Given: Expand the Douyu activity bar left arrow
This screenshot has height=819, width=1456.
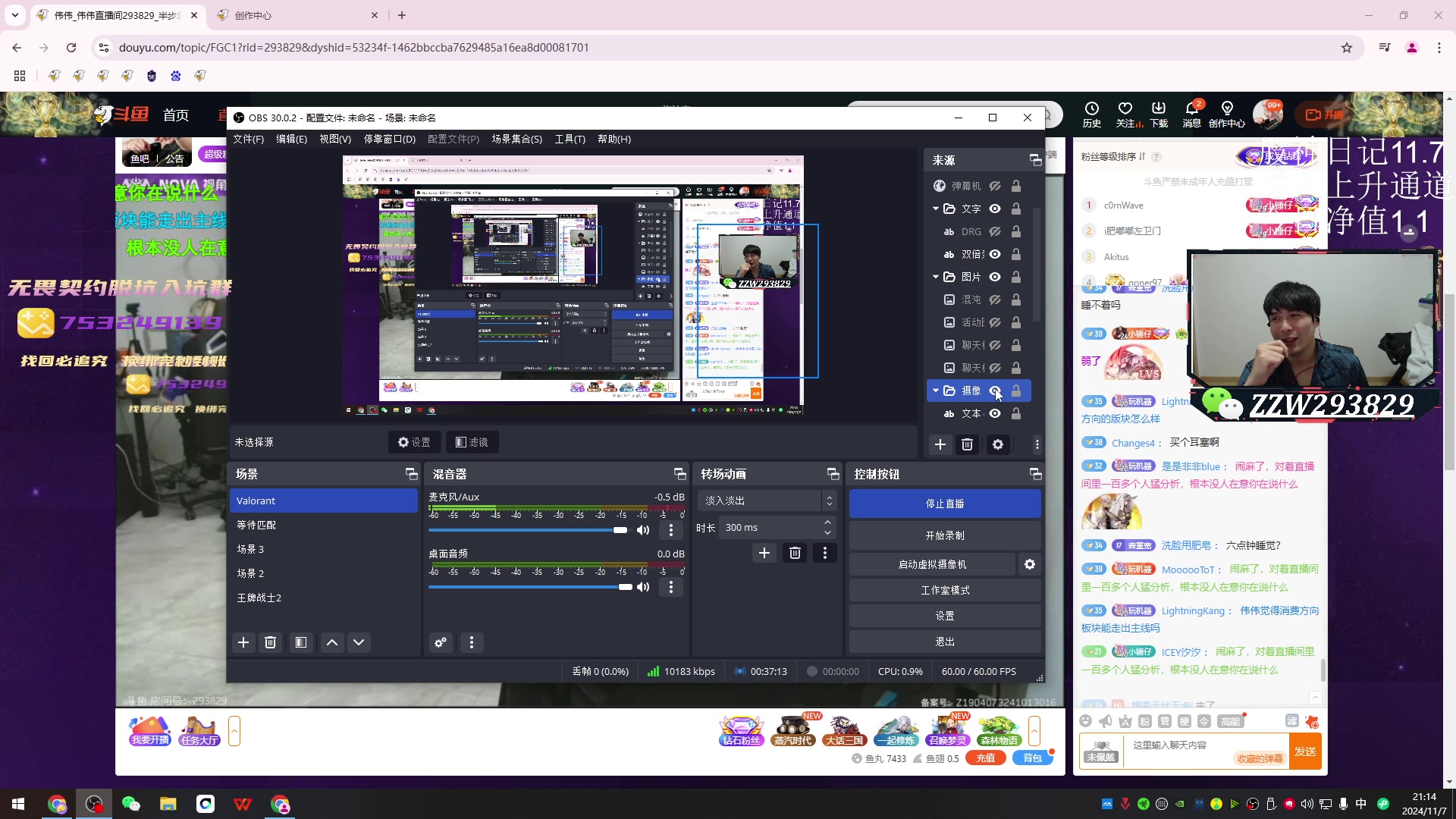Looking at the screenshot, I should tap(234, 731).
